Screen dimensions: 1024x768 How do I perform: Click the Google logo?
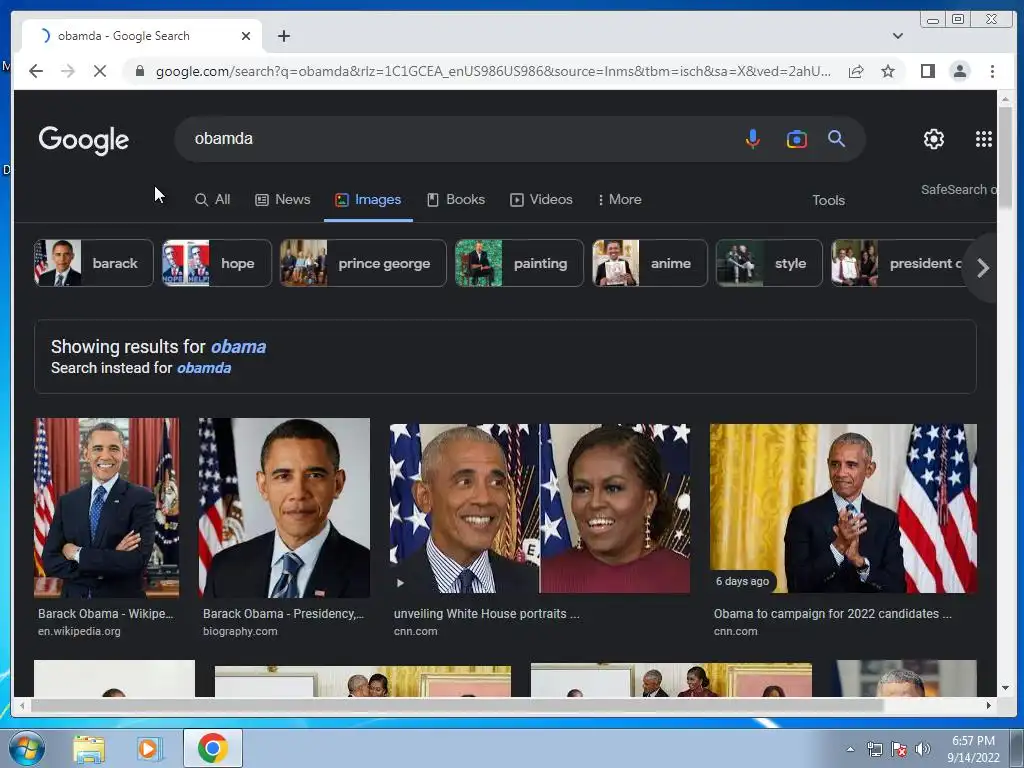[x=84, y=140]
